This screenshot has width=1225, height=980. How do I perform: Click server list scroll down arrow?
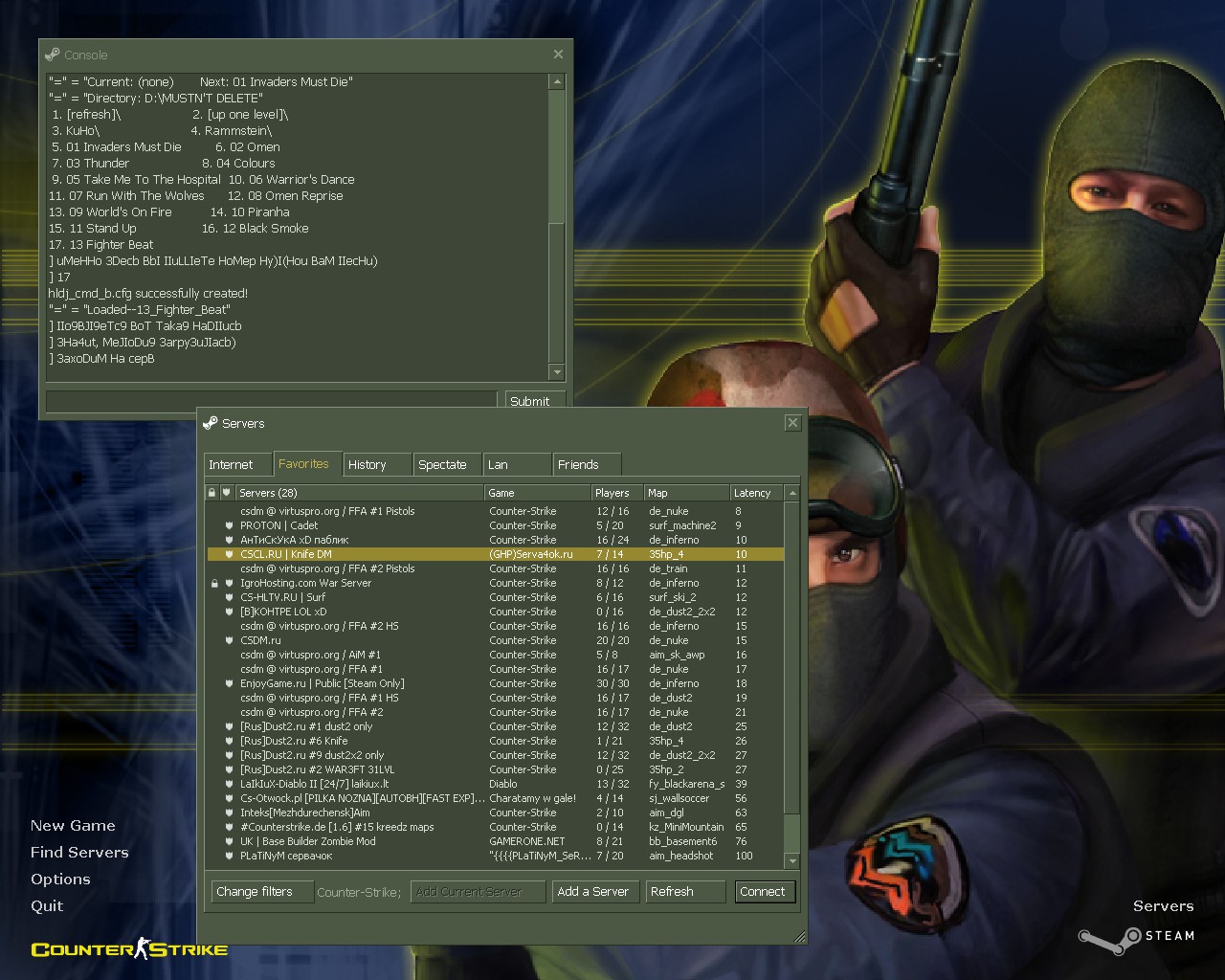click(791, 861)
